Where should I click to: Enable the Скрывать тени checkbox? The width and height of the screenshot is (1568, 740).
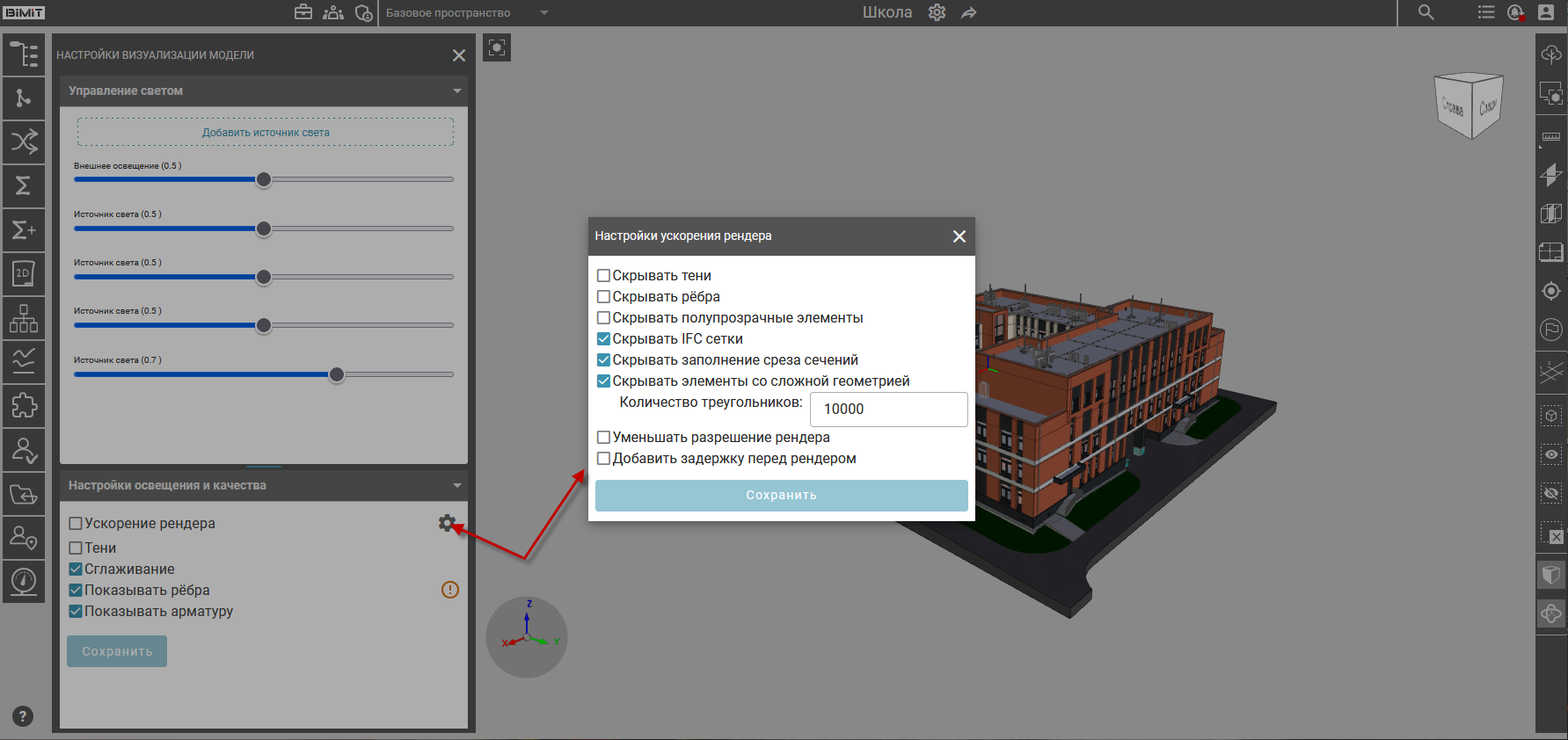[x=603, y=276]
